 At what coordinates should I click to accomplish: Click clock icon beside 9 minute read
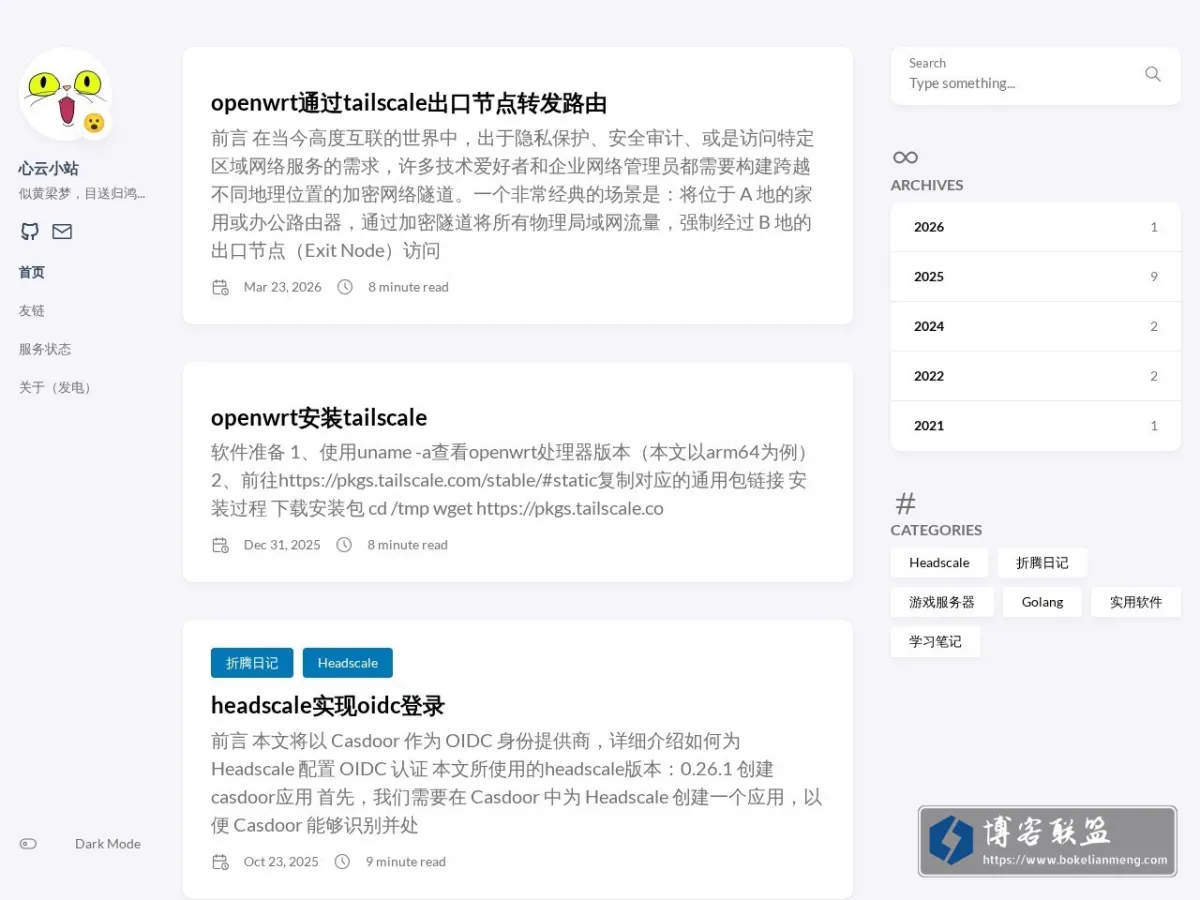pyautogui.click(x=342, y=862)
